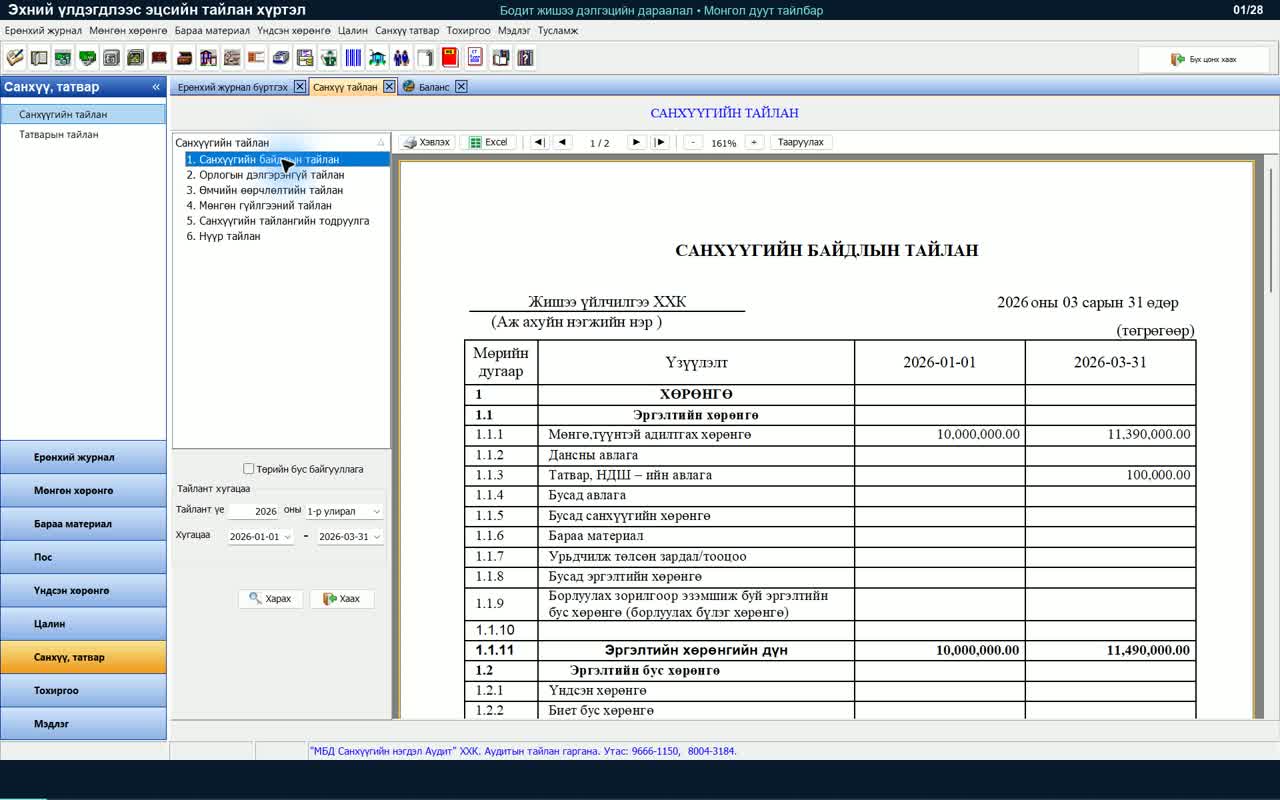Click the red book toolbar icon
Image resolution: width=1280 pixels, height=800 pixels.
coord(450,58)
